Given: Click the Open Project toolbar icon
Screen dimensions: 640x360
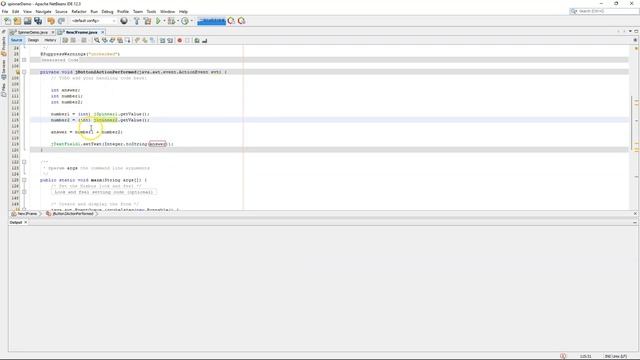Looking at the screenshot, I should pyautogui.click(x=28, y=21).
